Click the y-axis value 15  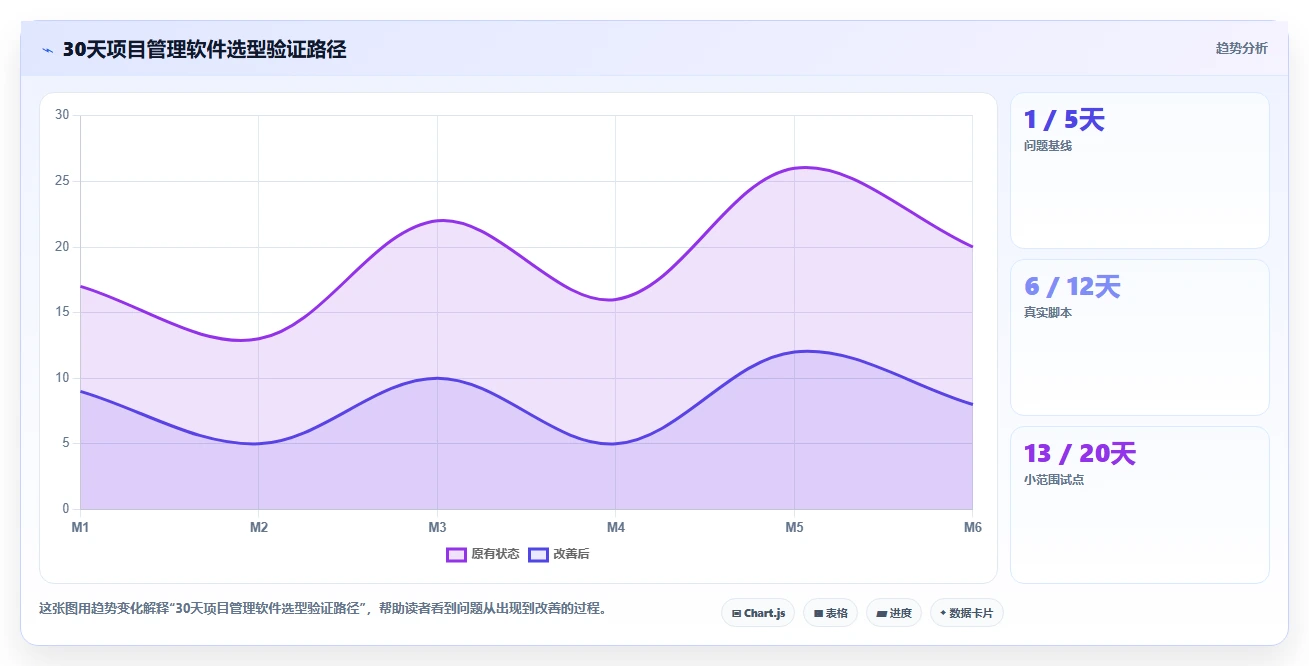[x=62, y=312]
